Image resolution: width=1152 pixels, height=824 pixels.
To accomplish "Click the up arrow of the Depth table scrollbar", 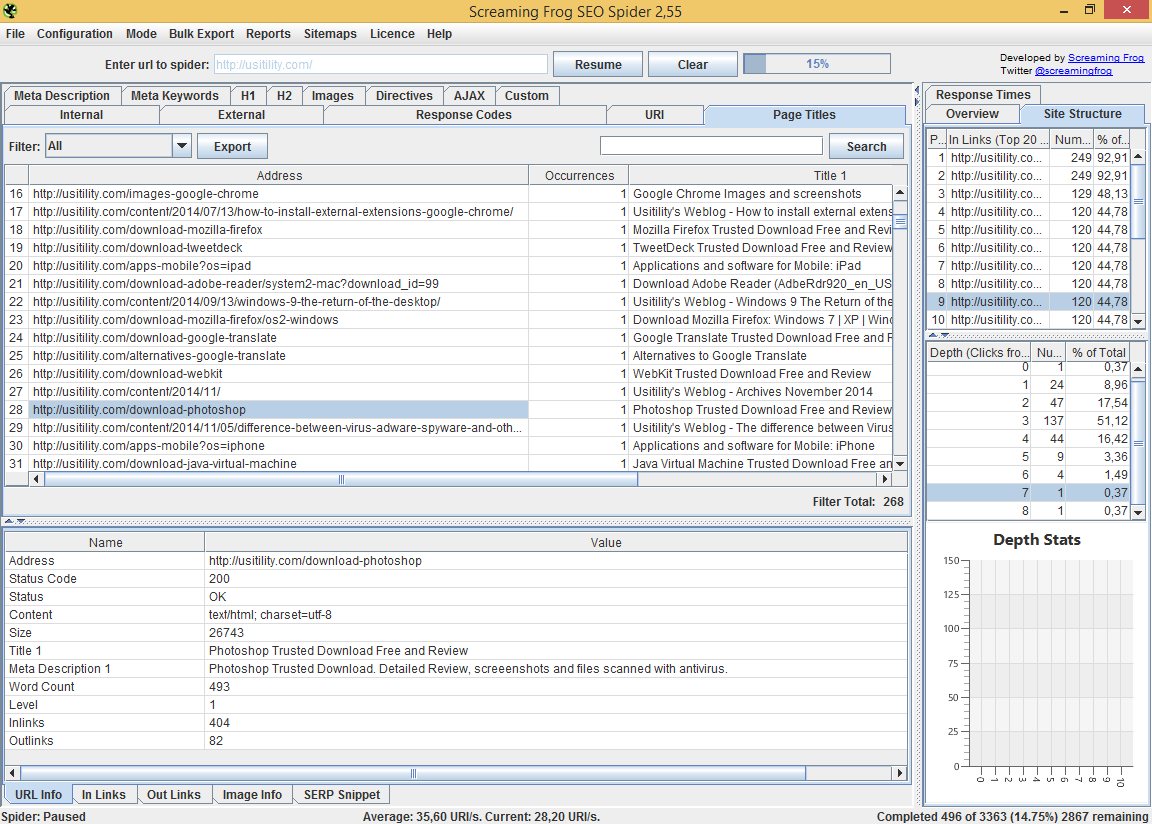I will (x=1138, y=369).
